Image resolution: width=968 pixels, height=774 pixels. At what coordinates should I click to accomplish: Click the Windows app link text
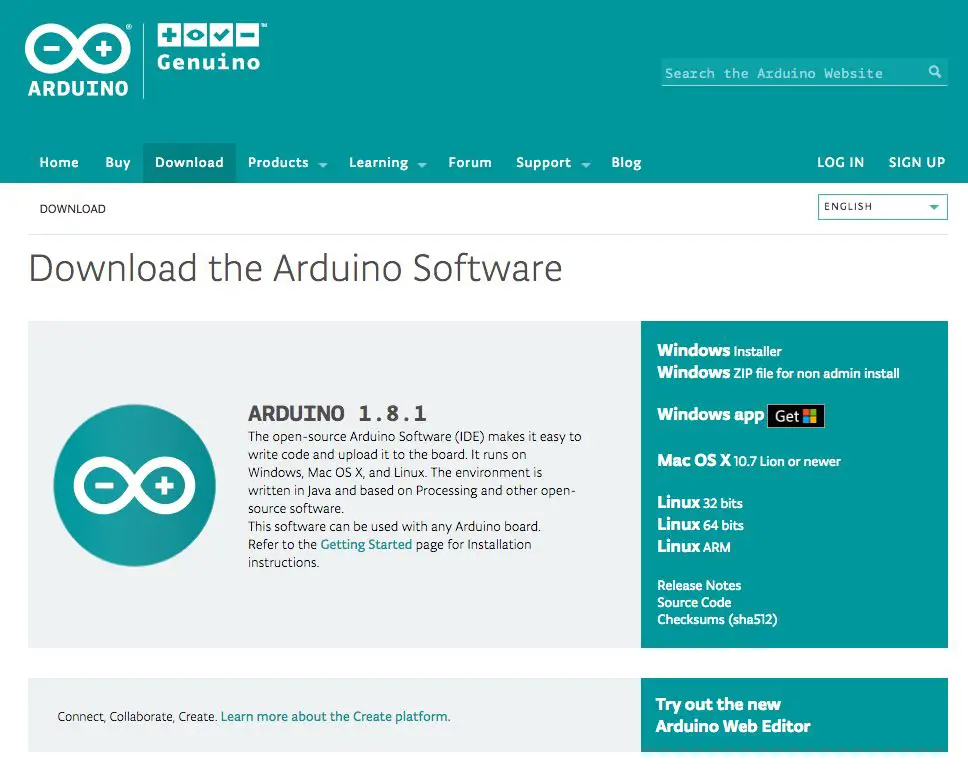point(711,414)
